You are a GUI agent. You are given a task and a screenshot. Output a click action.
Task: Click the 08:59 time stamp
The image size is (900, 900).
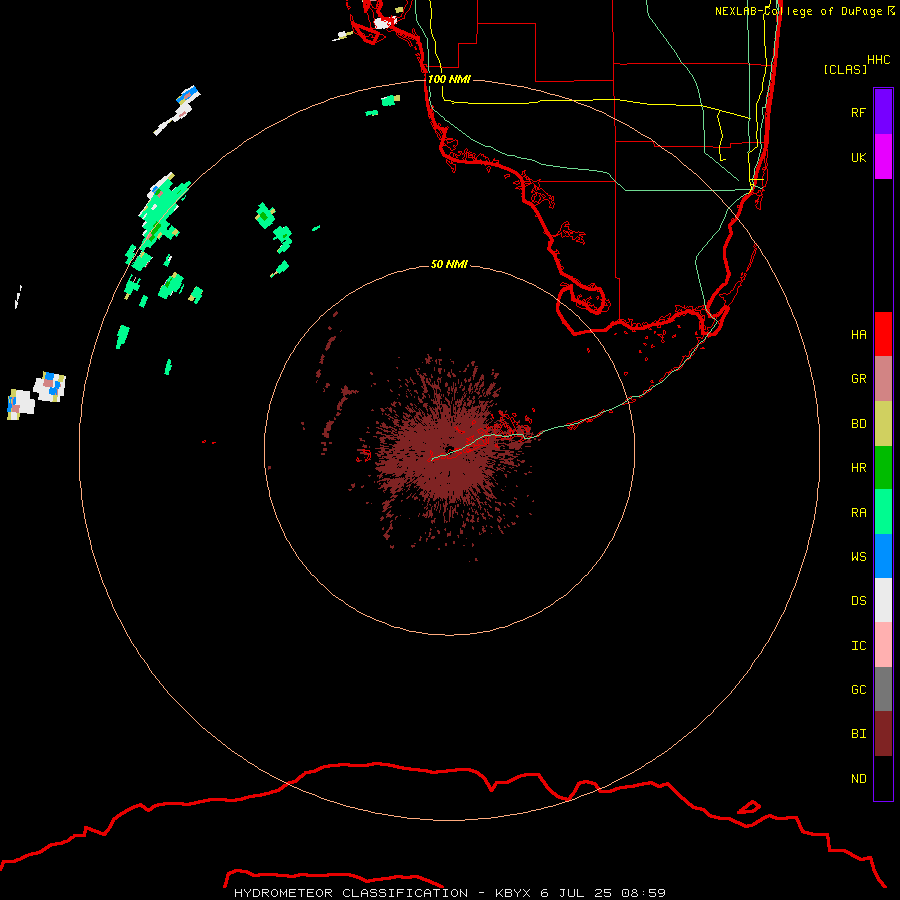(643, 893)
